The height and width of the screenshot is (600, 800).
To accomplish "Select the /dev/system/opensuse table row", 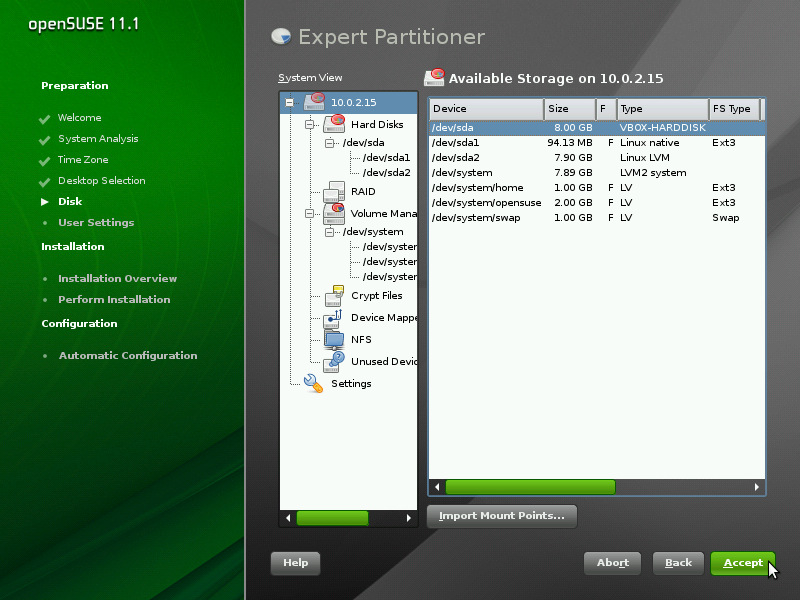I will tap(597, 203).
